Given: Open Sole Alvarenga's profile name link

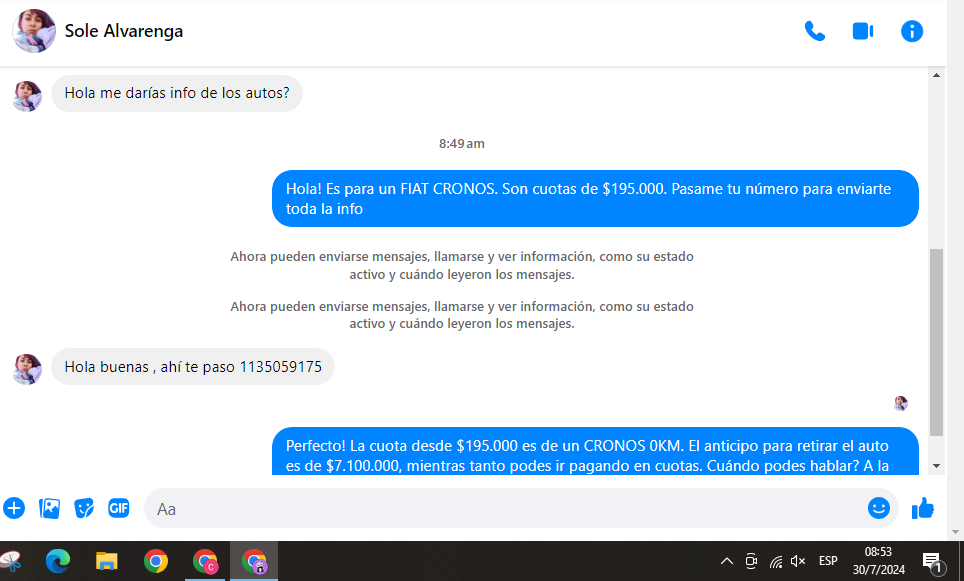Looking at the screenshot, I should click(124, 31).
